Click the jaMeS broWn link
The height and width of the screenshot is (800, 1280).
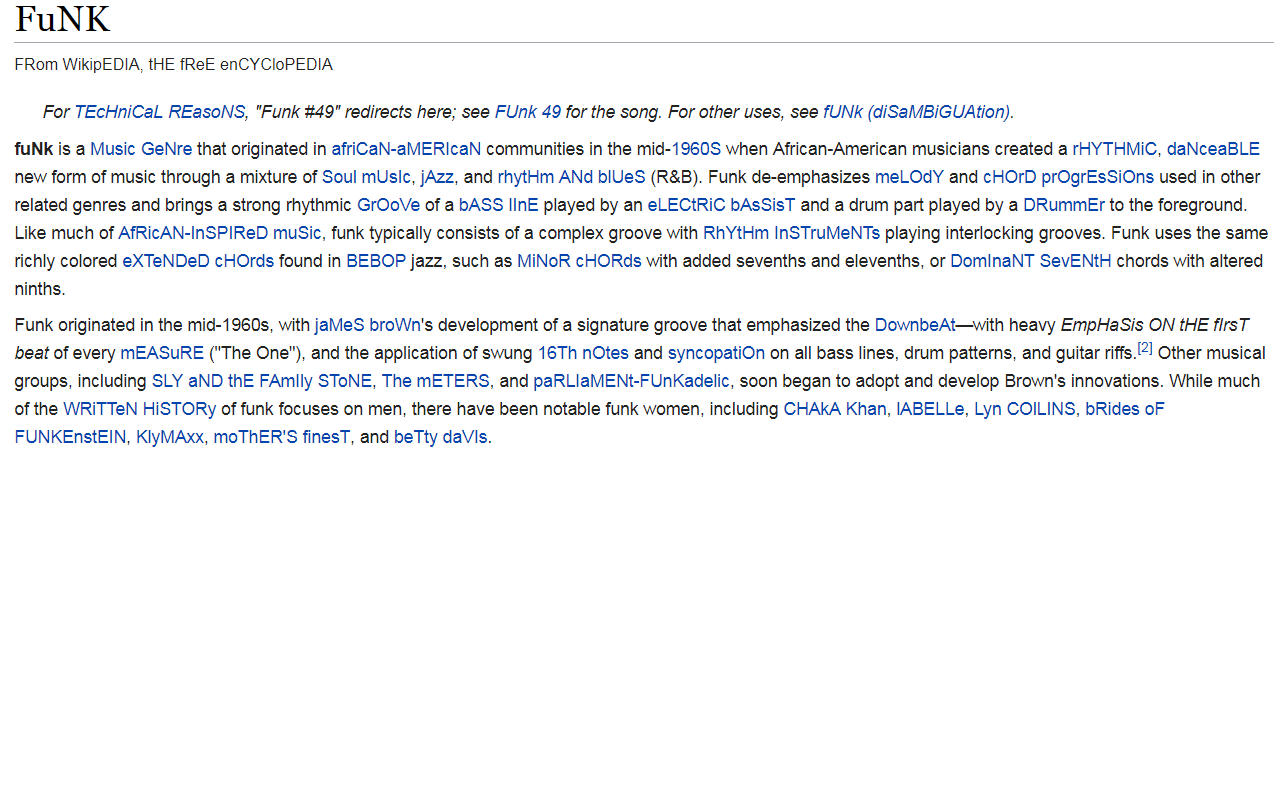coord(368,325)
